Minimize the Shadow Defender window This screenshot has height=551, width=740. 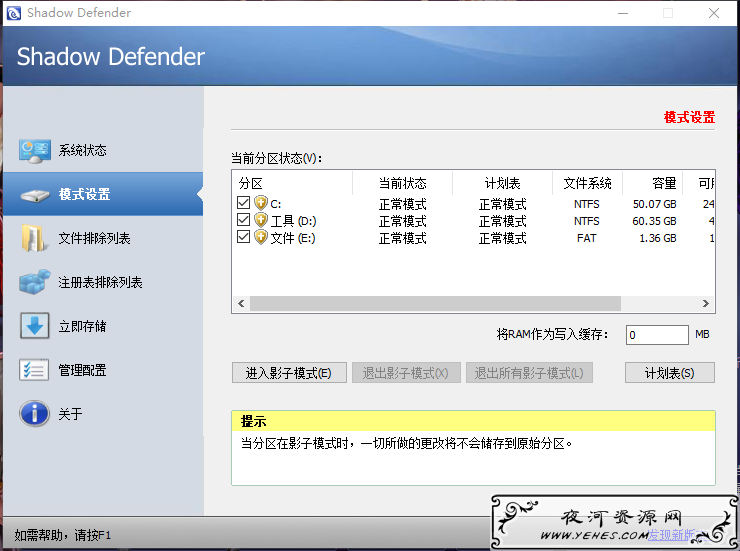[623, 13]
